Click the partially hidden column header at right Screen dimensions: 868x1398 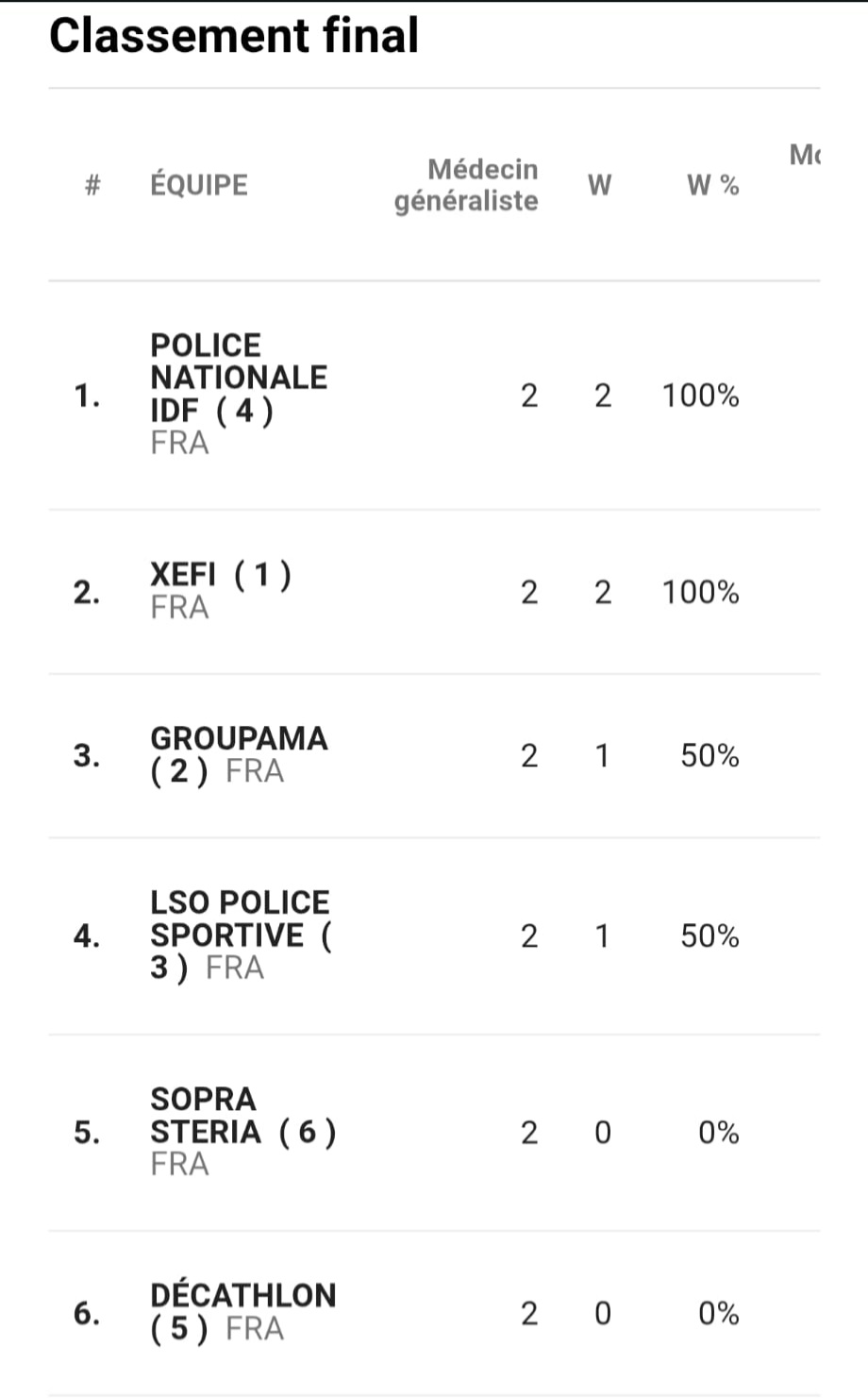(804, 155)
